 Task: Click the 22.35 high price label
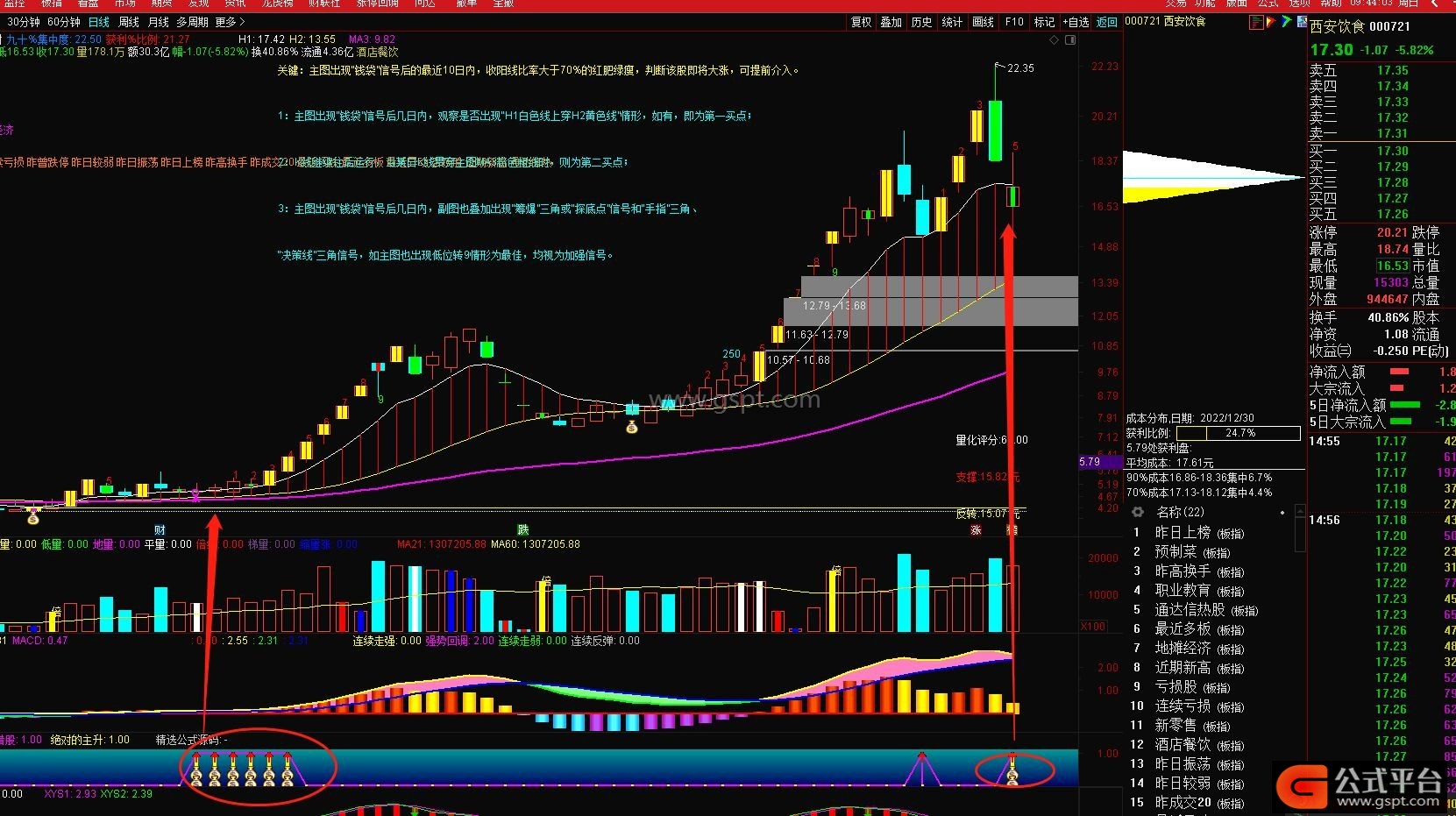tap(1020, 67)
